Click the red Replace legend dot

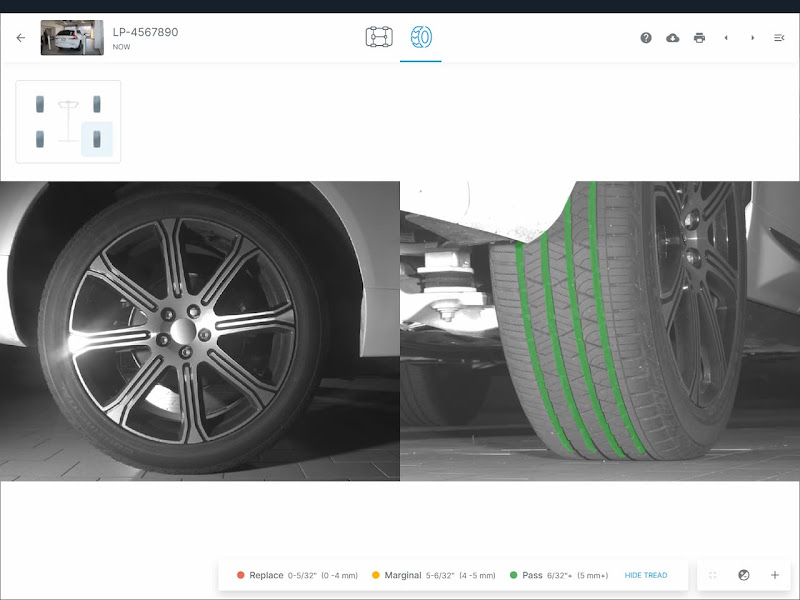241,575
